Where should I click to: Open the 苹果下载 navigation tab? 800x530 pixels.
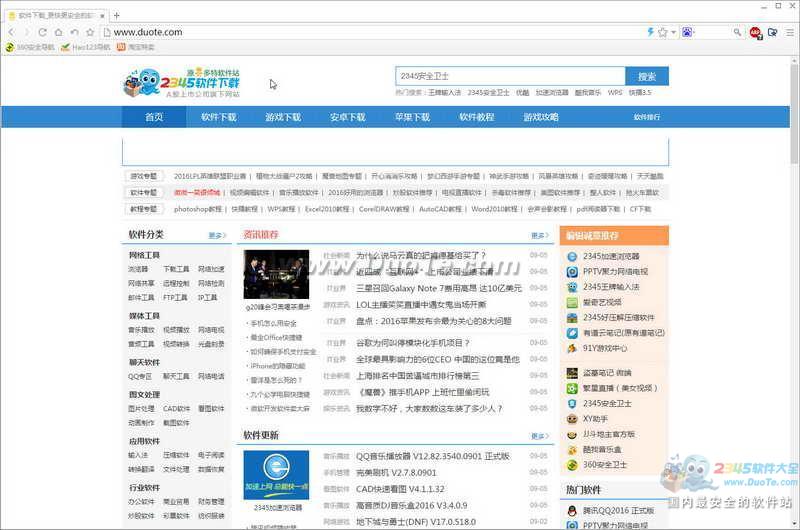pos(412,117)
